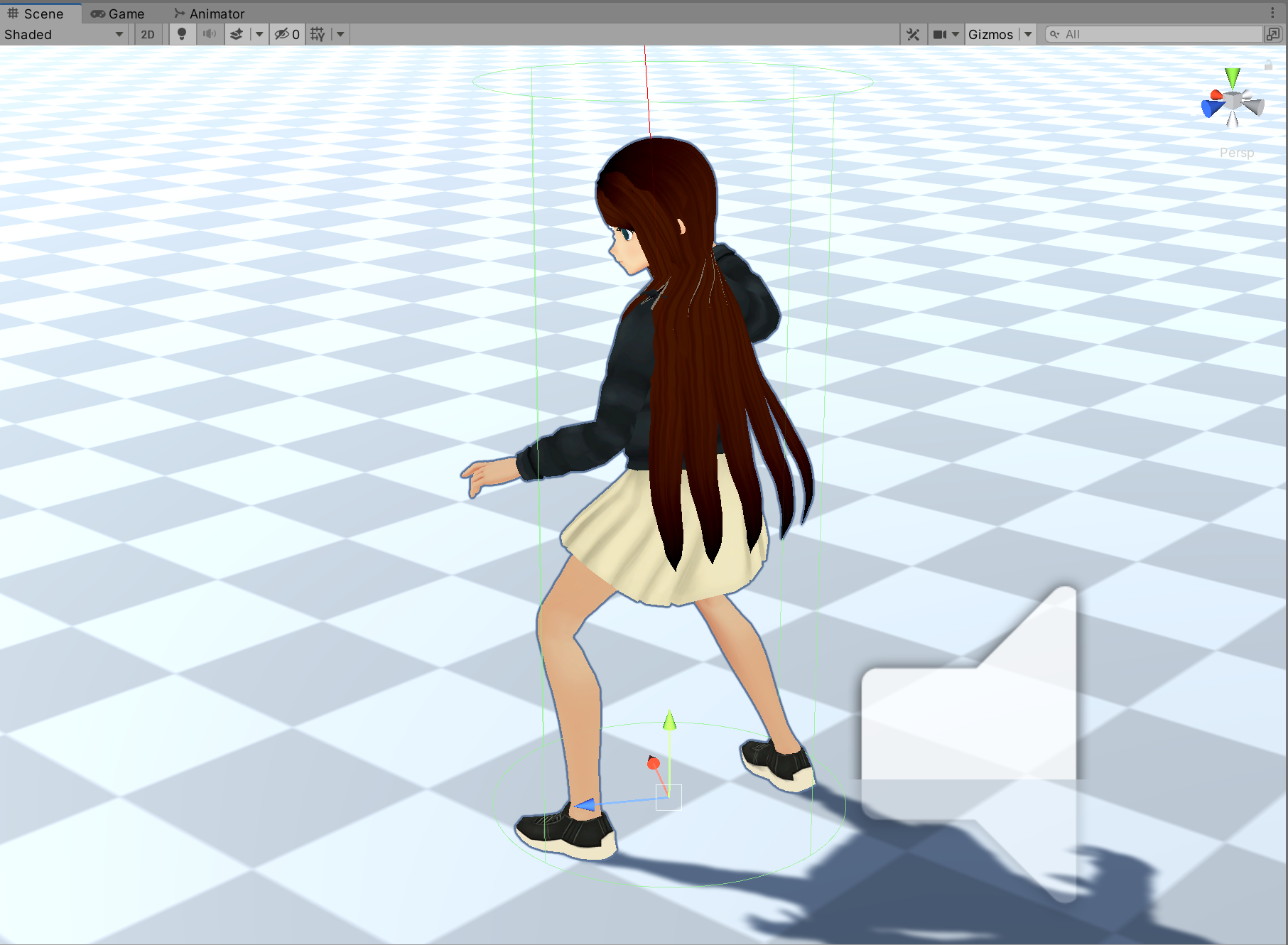Image resolution: width=1288 pixels, height=945 pixels.
Task: Toggle Persp projection label
Action: pos(1237,153)
